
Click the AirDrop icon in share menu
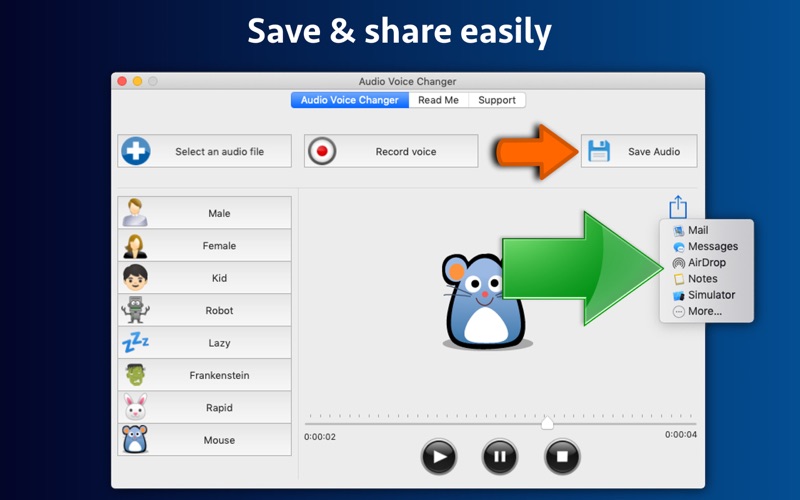tap(679, 263)
